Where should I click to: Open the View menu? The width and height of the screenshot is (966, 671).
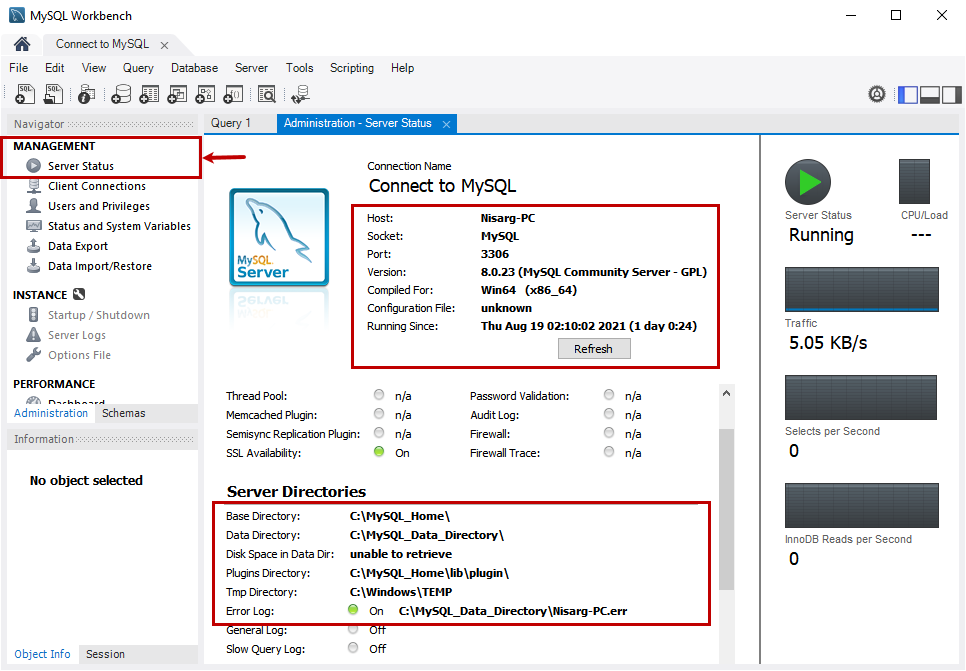point(94,68)
